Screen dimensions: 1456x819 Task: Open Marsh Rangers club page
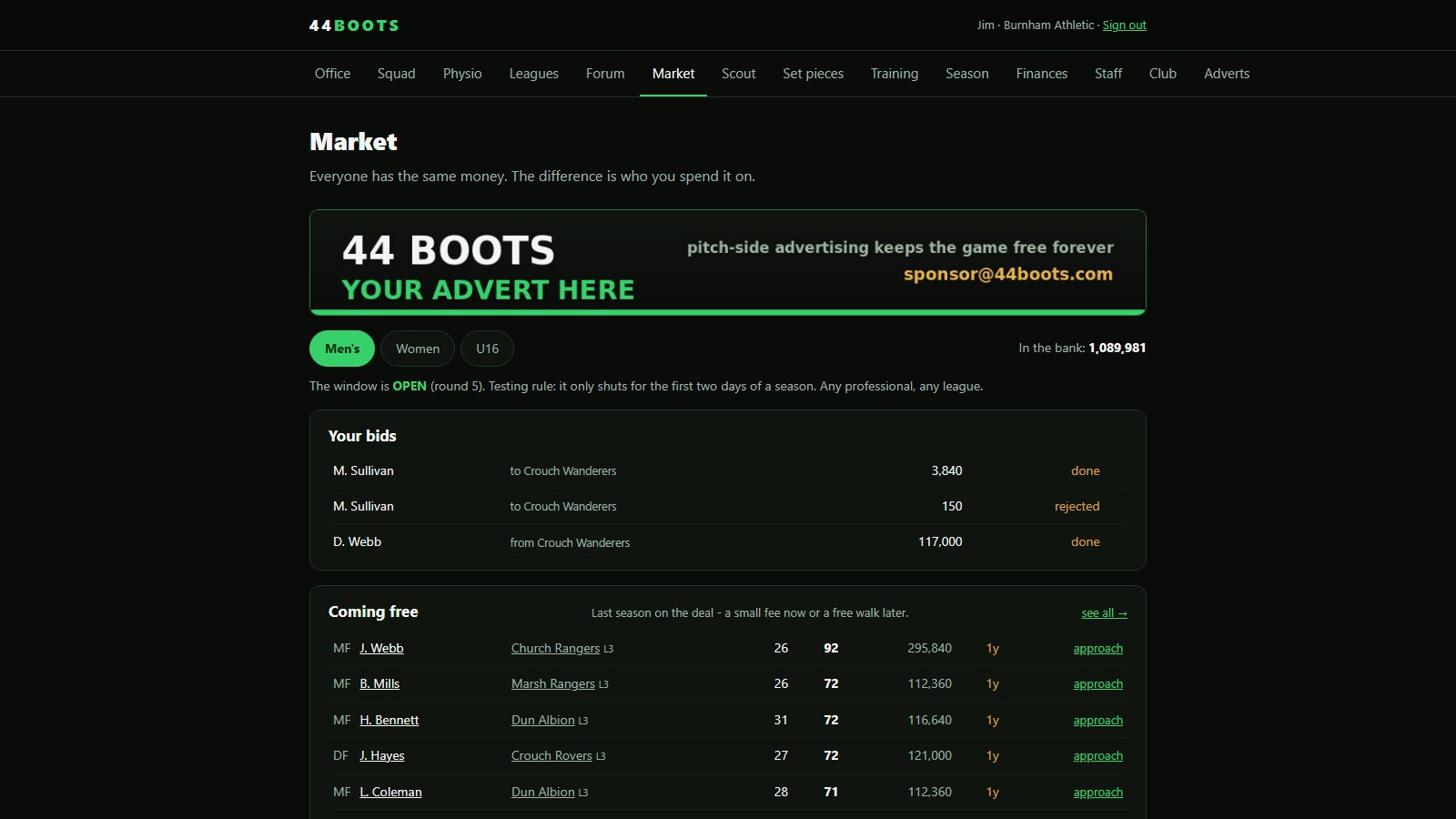click(x=553, y=683)
